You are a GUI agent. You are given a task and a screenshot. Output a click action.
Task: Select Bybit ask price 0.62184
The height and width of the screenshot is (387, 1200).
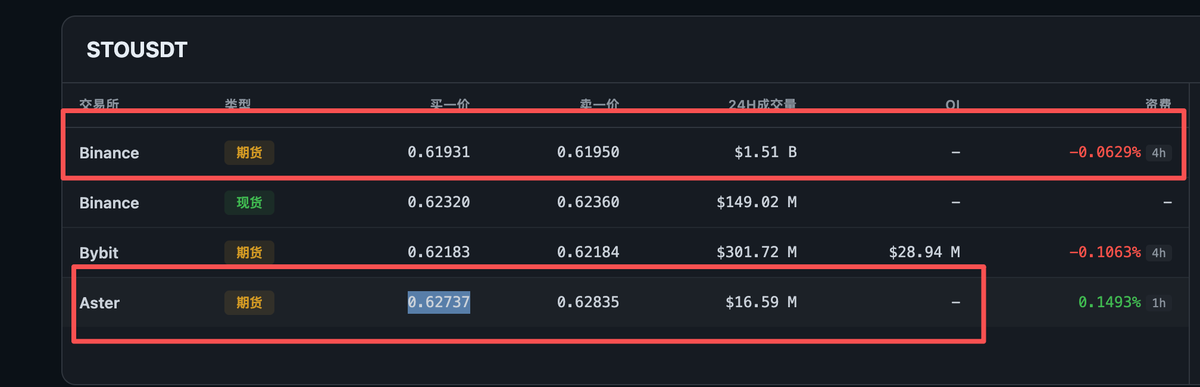click(588, 253)
